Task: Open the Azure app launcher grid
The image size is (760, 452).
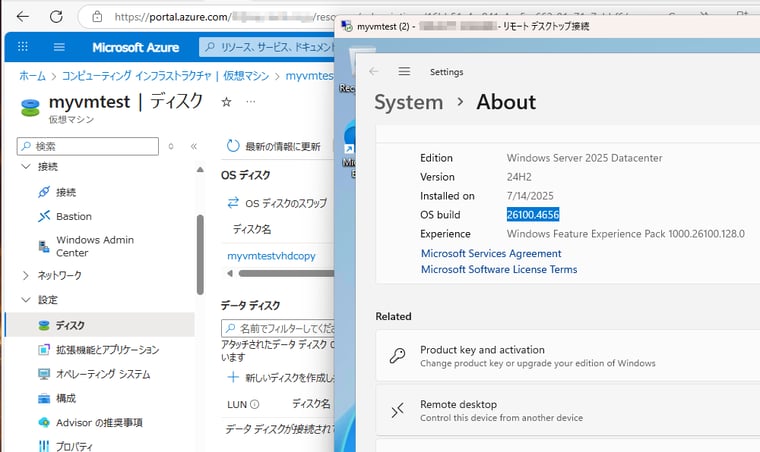Action: pyautogui.click(x=23, y=47)
